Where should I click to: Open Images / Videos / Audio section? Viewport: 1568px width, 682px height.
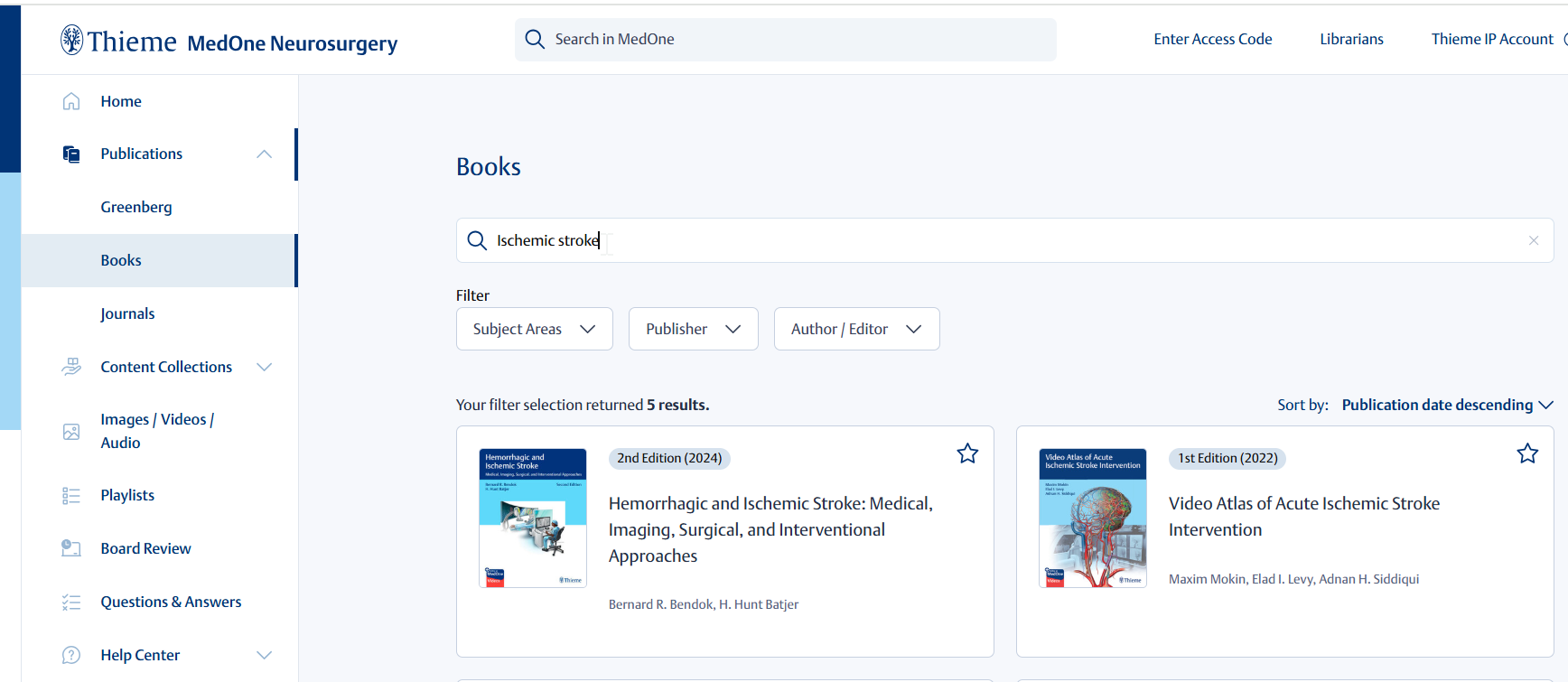[157, 431]
